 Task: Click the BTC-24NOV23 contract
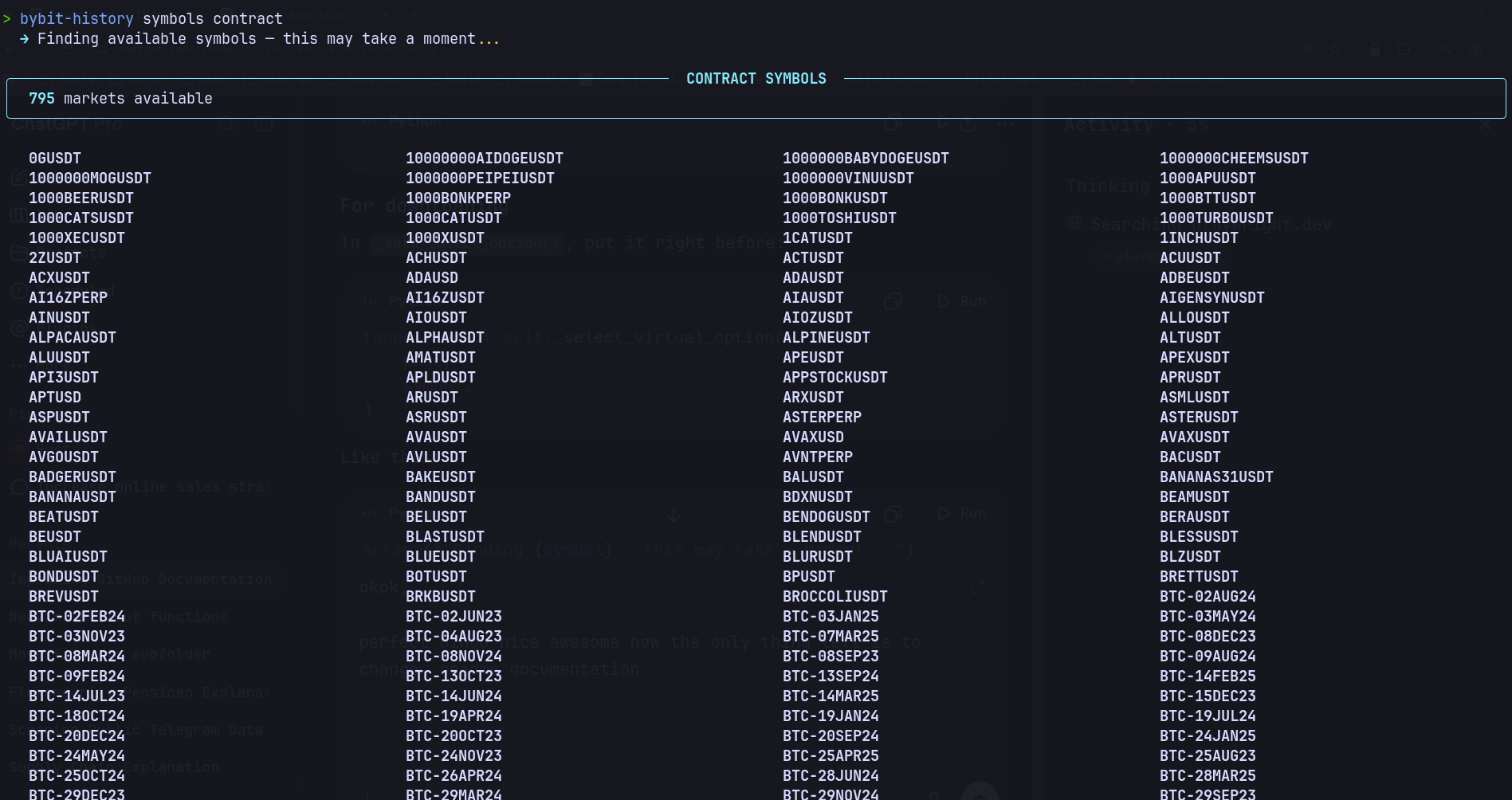click(454, 756)
